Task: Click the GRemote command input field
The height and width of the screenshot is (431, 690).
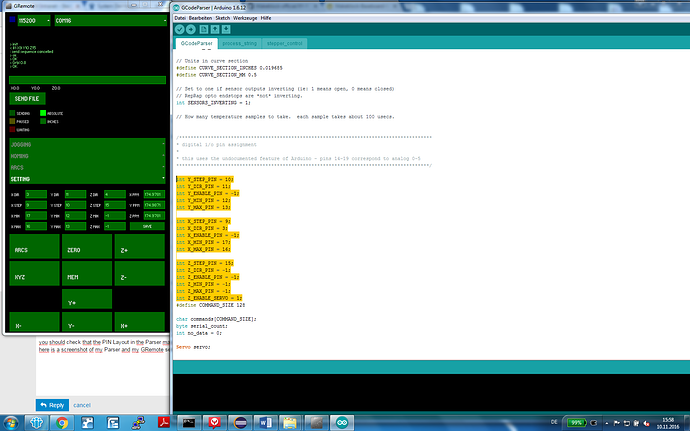Action: pos(88,80)
